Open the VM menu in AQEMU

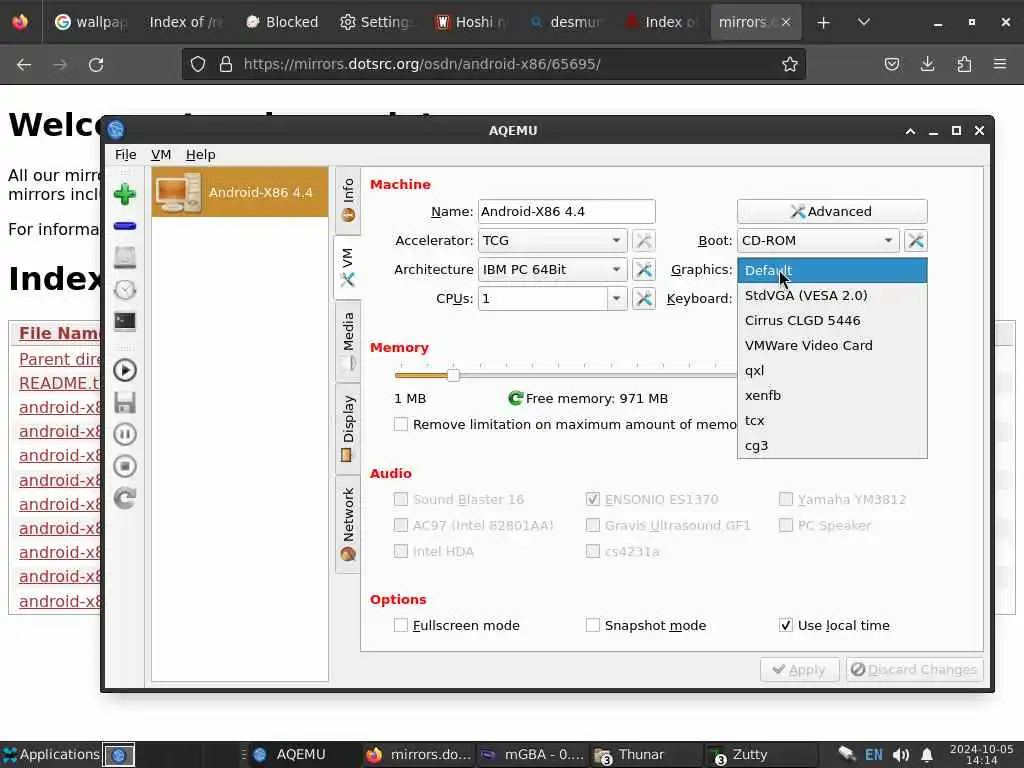coord(161,155)
